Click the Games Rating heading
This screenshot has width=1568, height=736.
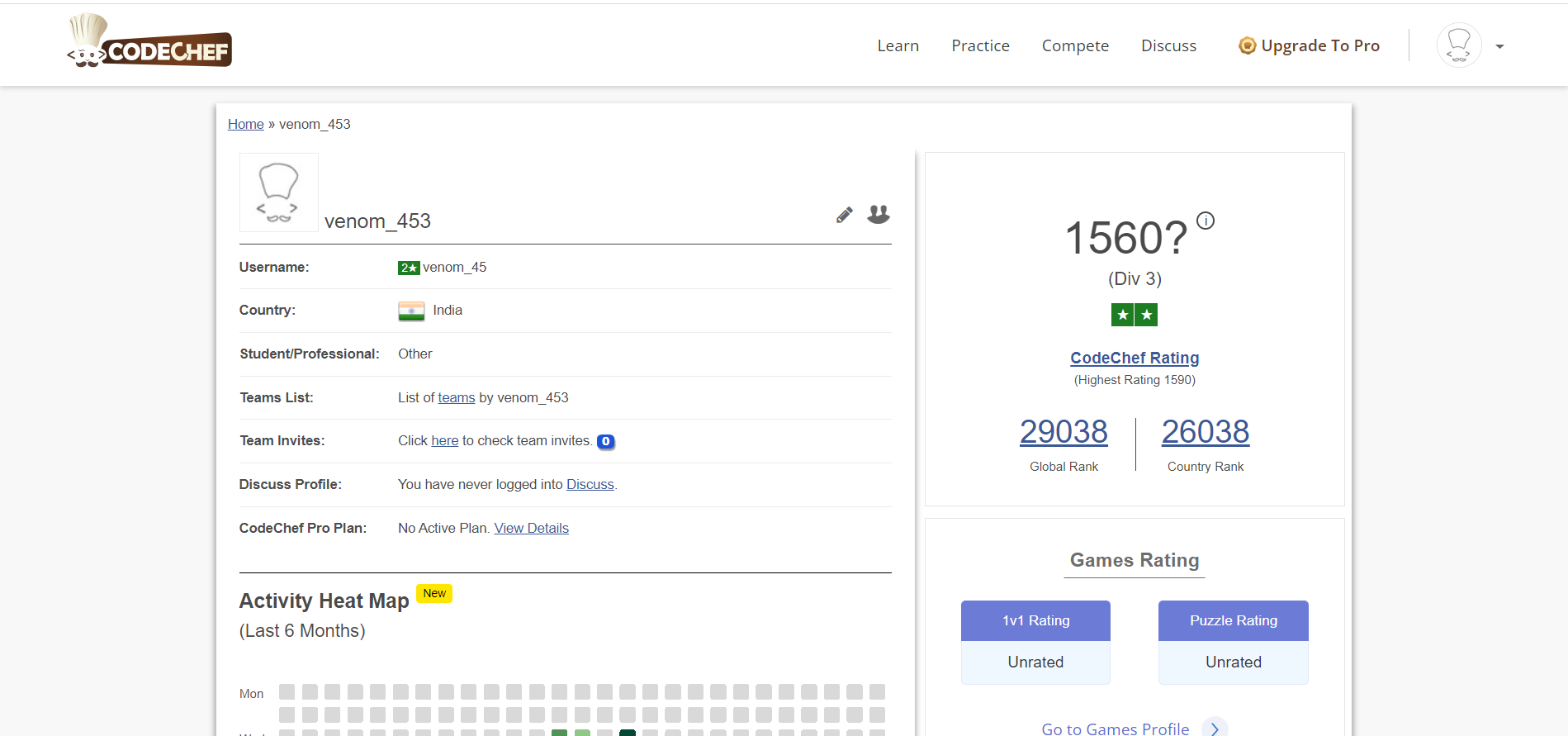click(x=1135, y=560)
